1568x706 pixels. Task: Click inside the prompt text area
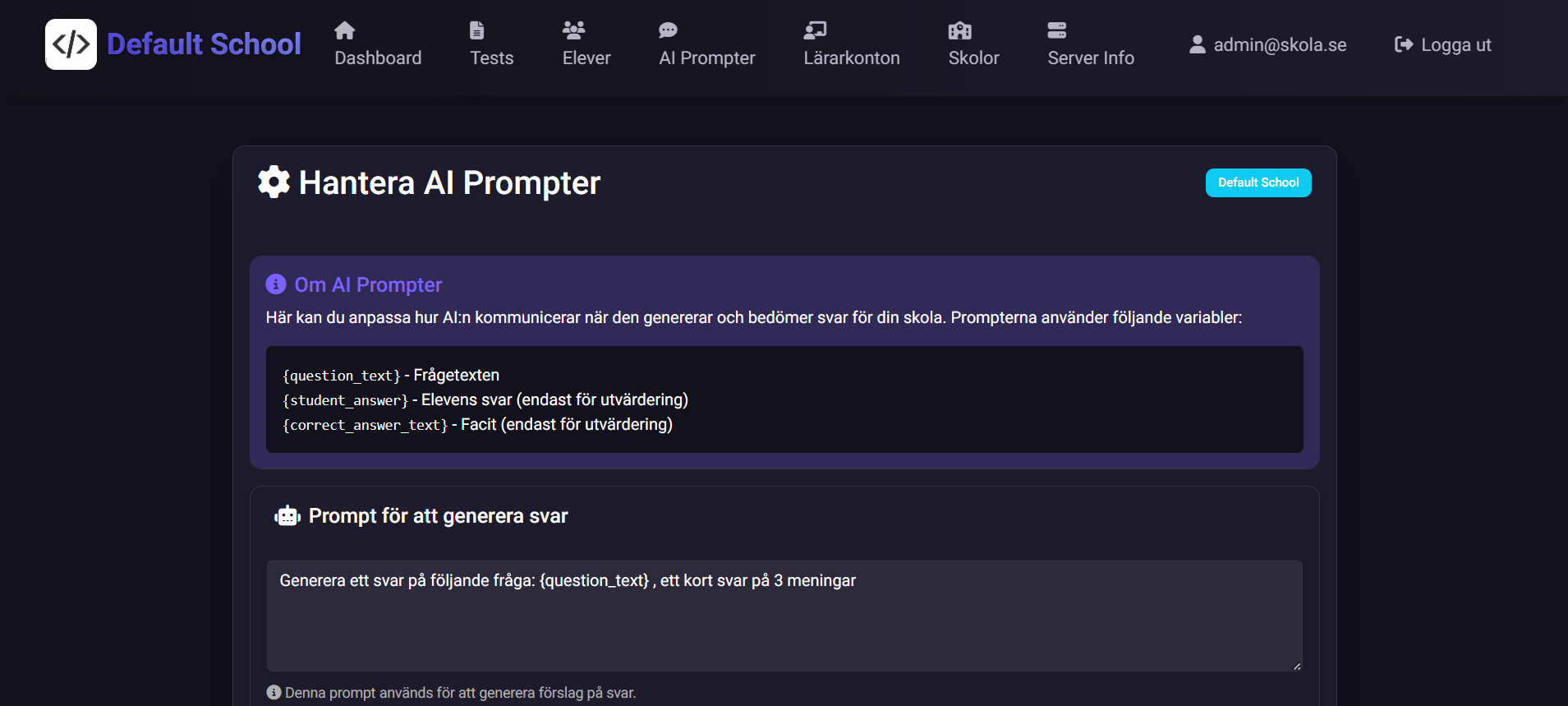(784, 616)
